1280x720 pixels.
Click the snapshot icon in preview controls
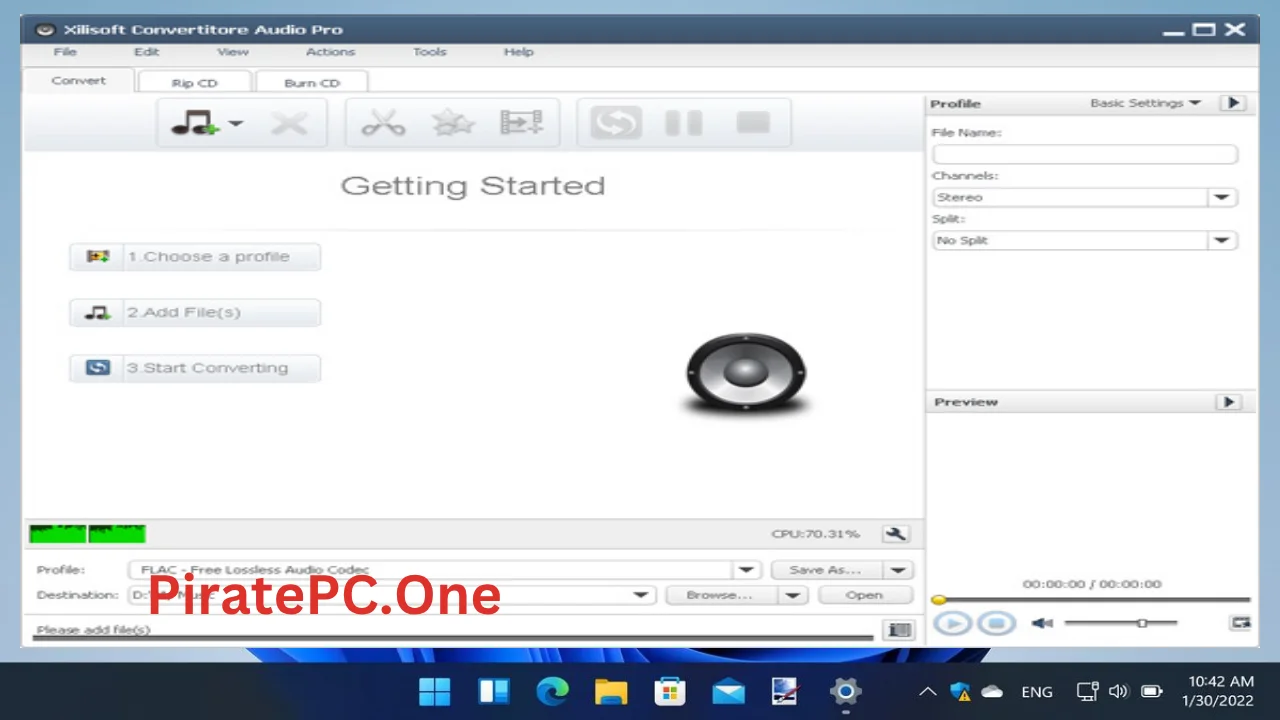tap(1240, 623)
